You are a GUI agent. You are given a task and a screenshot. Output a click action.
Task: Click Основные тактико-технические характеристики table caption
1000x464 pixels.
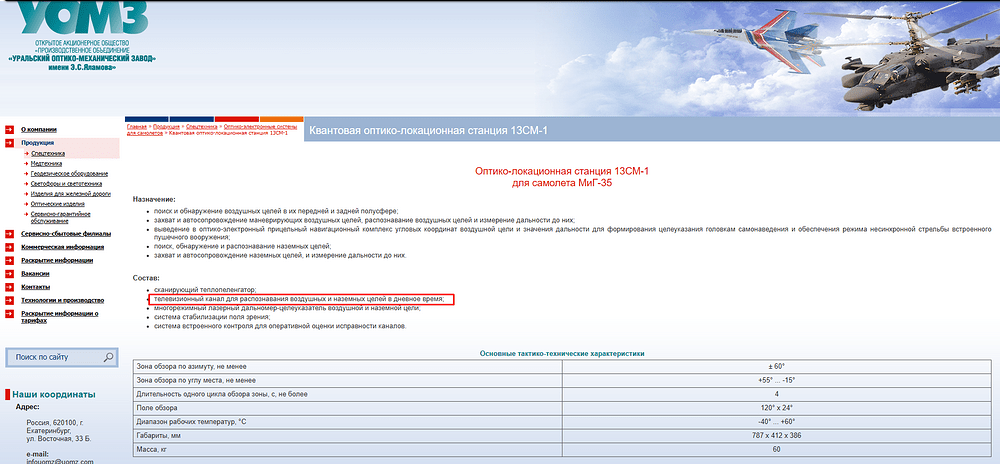562,353
